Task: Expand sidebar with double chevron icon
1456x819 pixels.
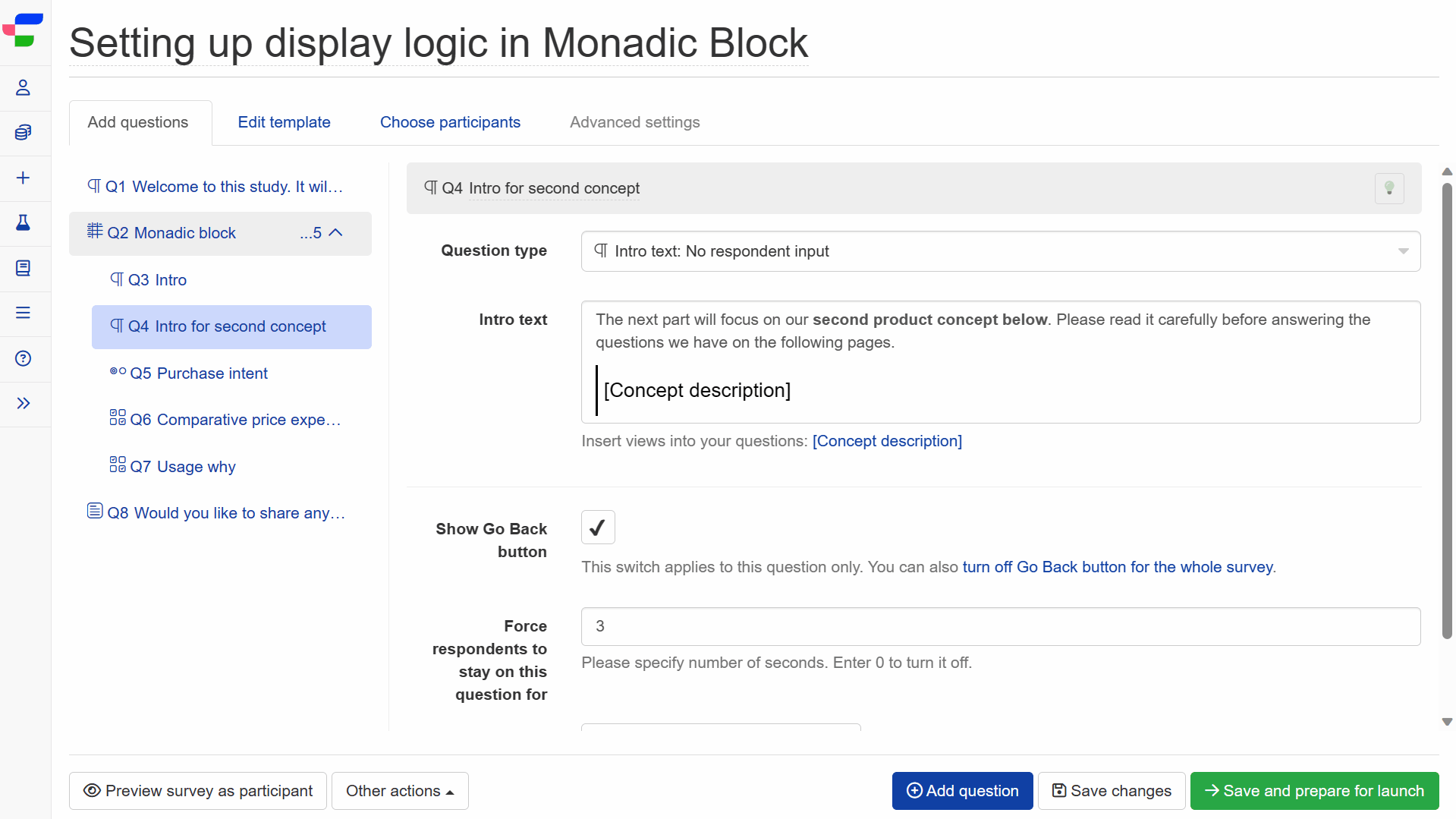Action: (x=23, y=403)
